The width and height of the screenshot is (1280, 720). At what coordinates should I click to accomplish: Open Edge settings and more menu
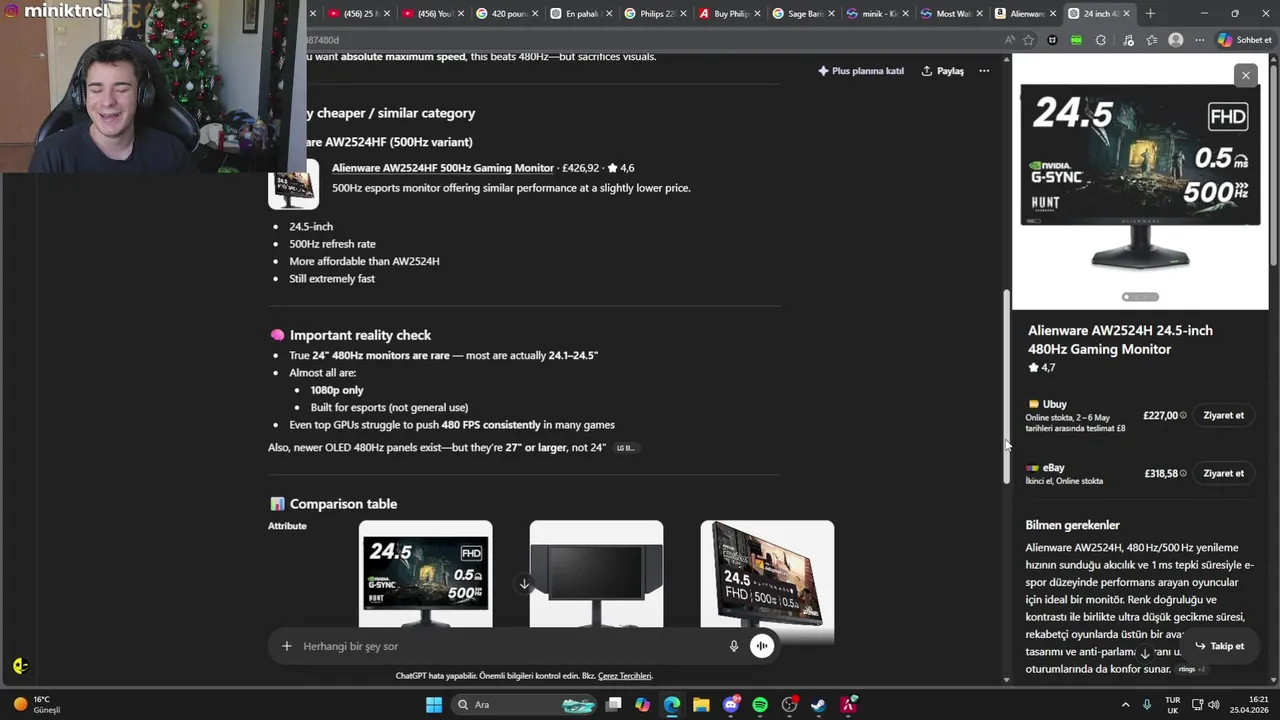1200,40
